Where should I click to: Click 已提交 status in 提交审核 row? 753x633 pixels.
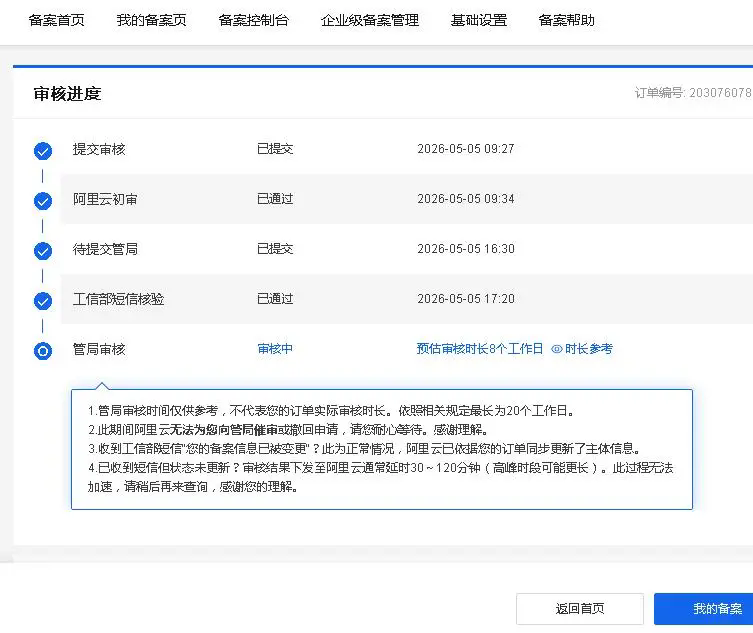[275, 149]
